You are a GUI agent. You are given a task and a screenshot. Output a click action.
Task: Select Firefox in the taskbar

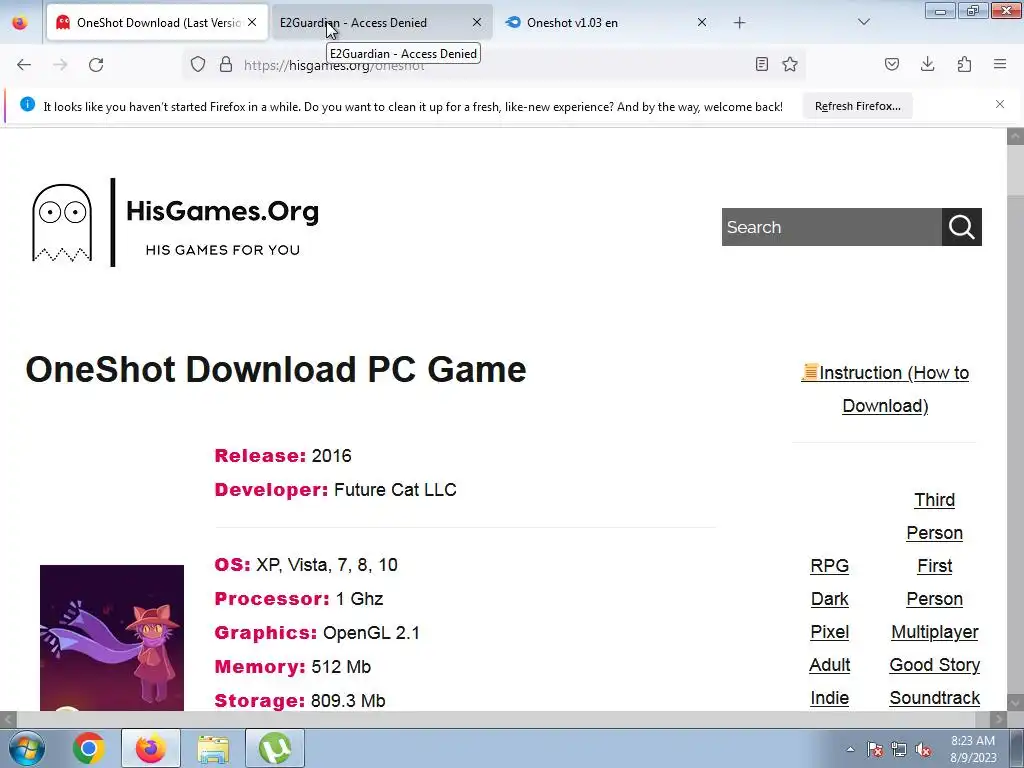[x=151, y=748]
